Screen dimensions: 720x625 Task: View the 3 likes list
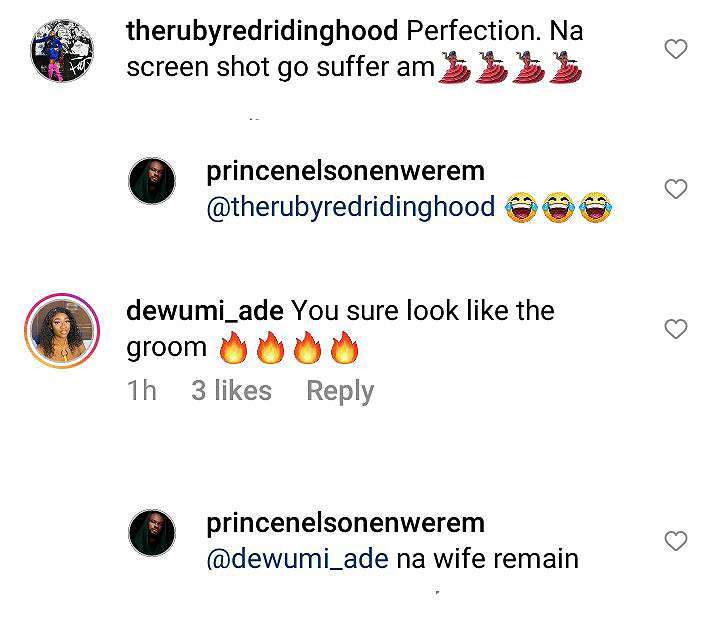231,391
